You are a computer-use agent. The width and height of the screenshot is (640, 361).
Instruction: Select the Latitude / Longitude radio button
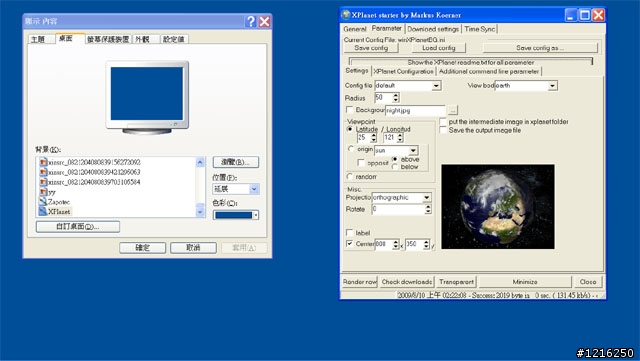[350, 129]
